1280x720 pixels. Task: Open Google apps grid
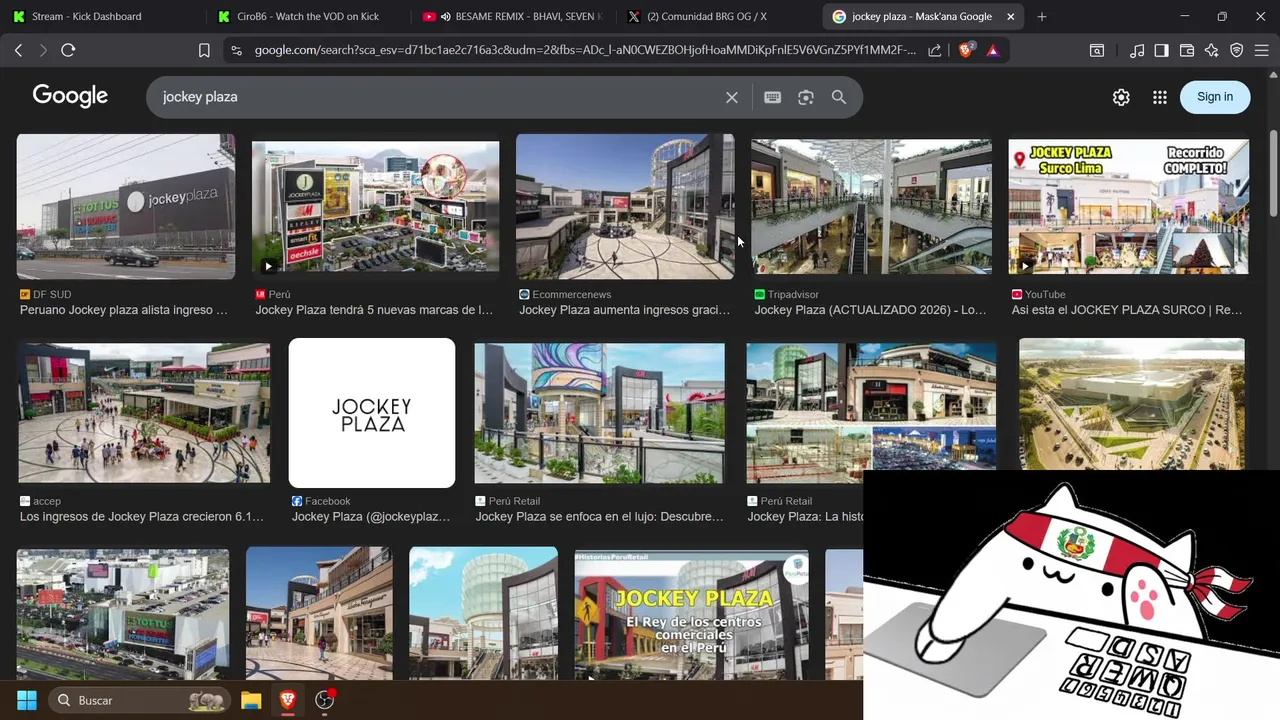pyautogui.click(x=1160, y=97)
